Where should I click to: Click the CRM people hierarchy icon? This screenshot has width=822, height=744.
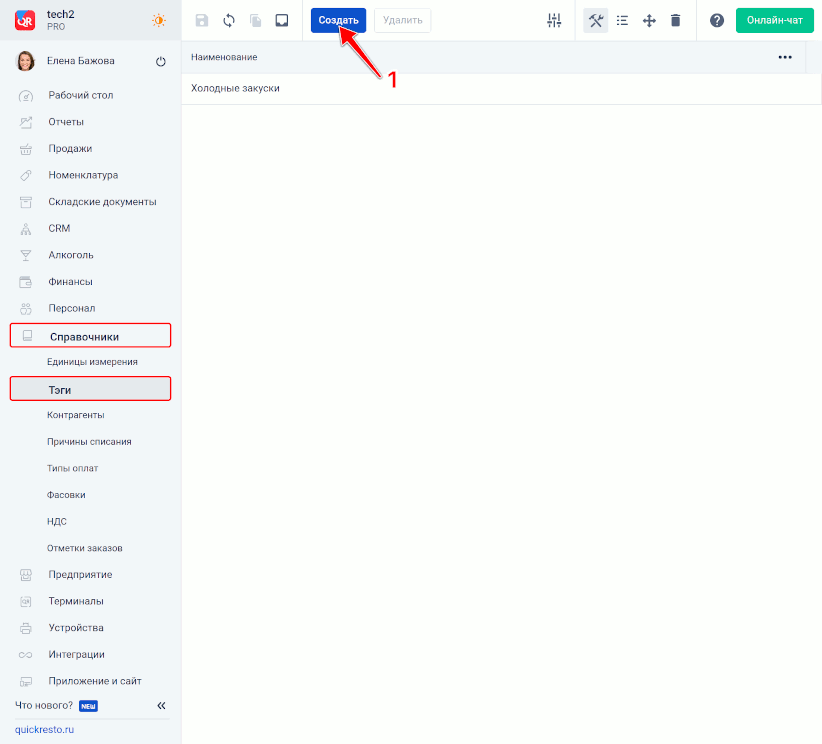[x=26, y=229]
